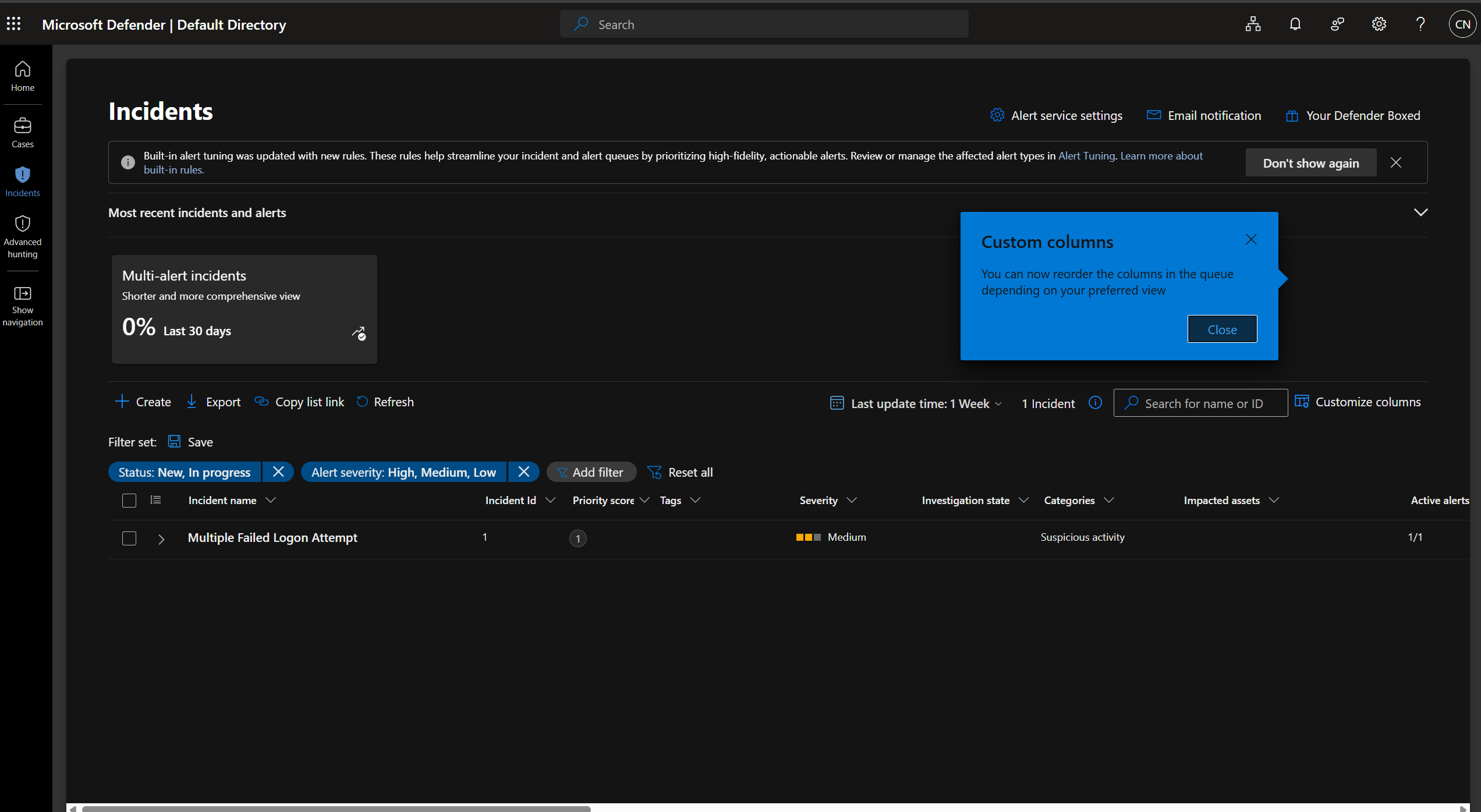This screenshot has width=1481, height=812.
Task: Open Multiple Failed Logon Attempt incident
Action: click(x=272, y=538)
